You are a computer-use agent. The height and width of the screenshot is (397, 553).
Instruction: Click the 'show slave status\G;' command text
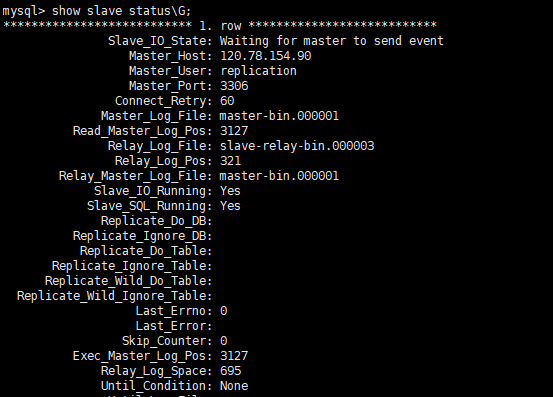121,11
